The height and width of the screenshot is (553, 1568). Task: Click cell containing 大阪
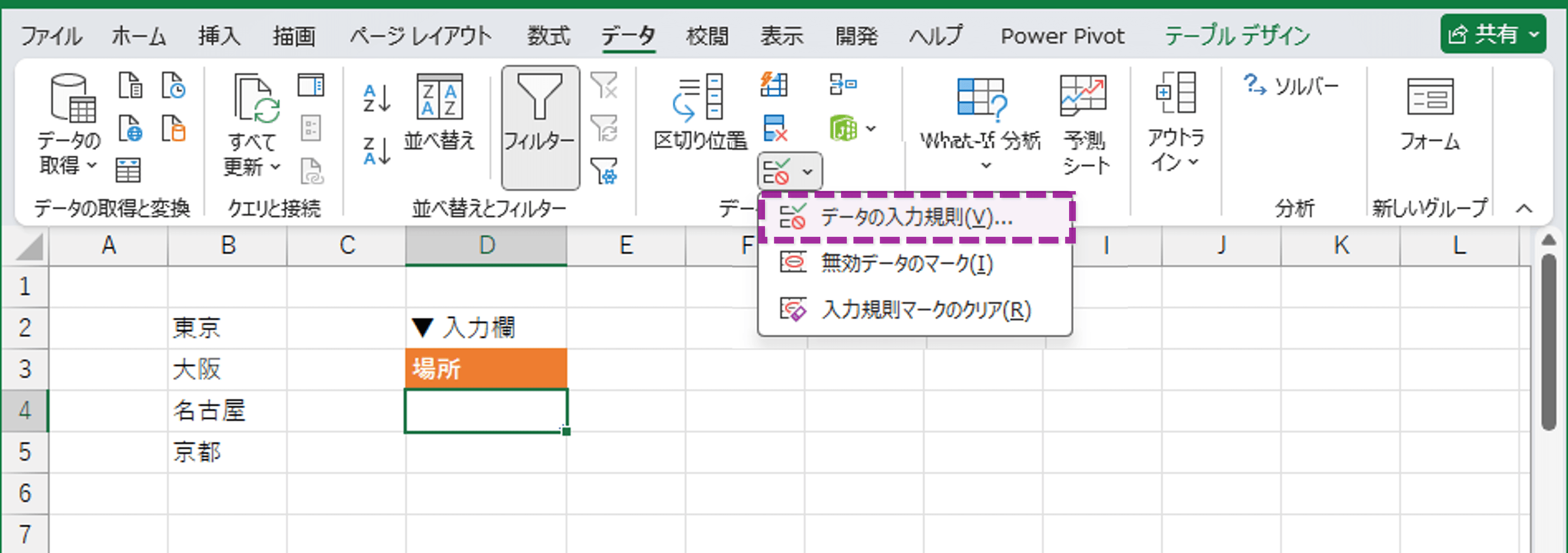click(227, 369)
